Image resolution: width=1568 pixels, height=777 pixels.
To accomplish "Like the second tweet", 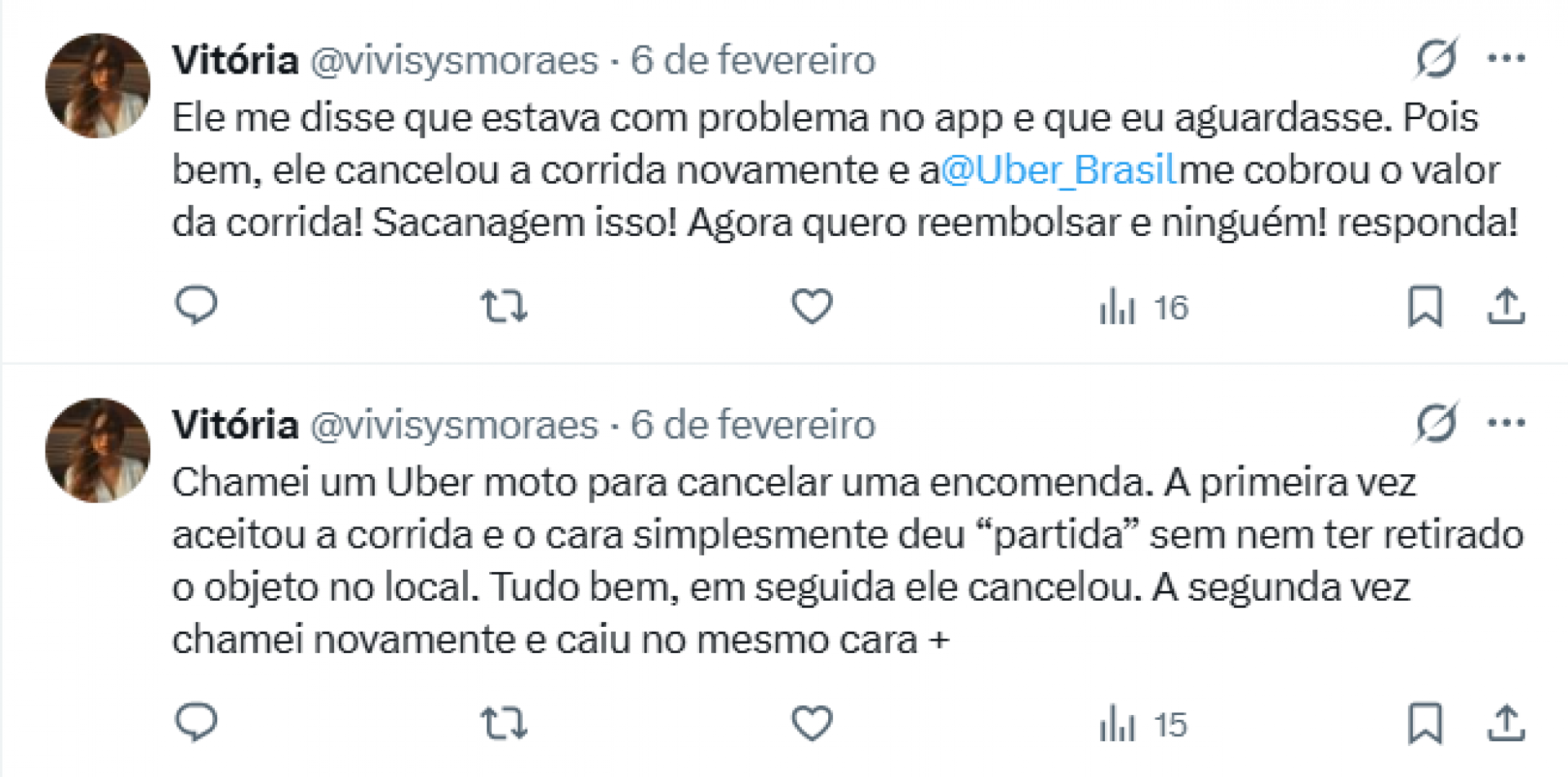I will coord(811,721).
